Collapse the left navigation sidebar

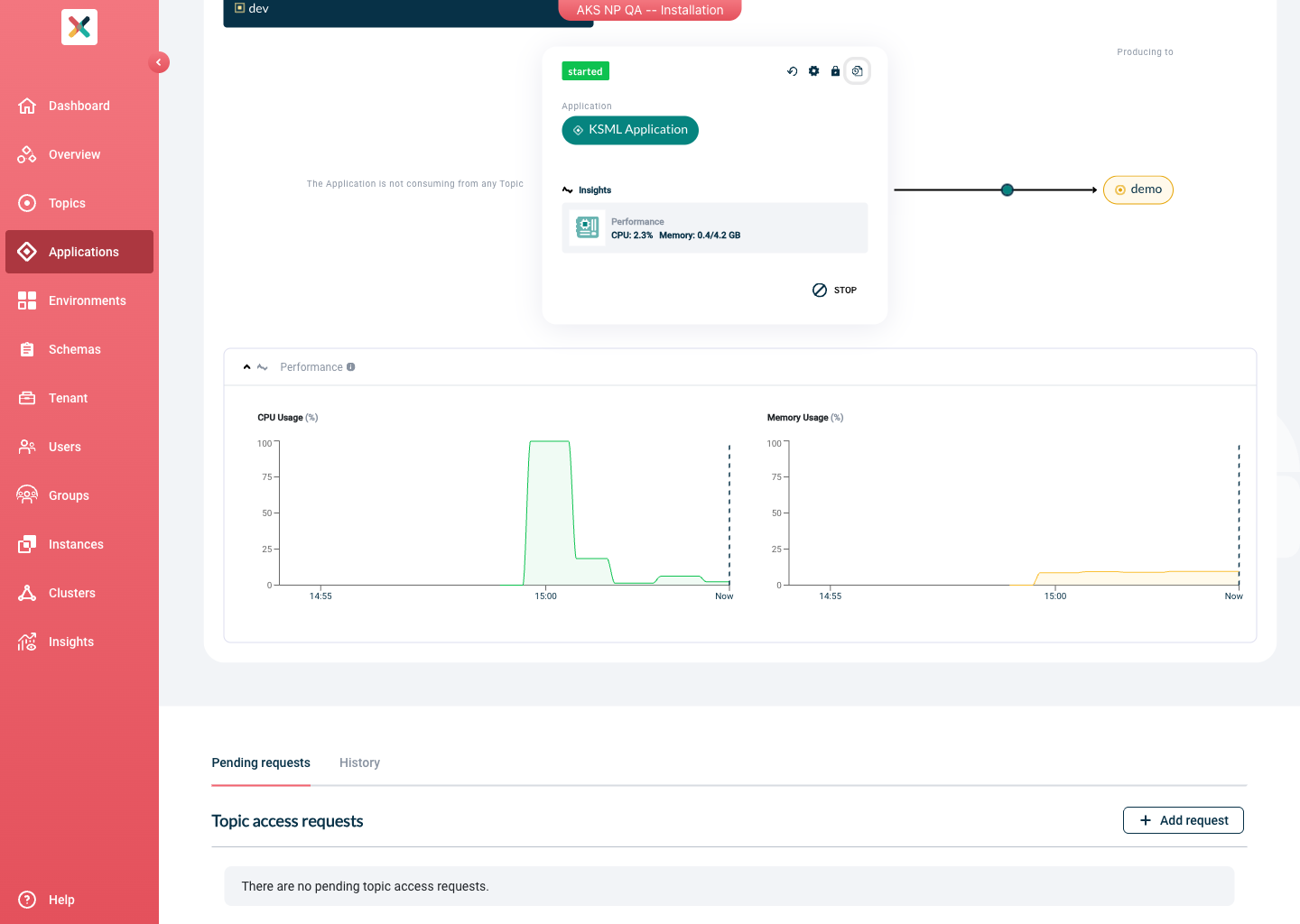pos(159,62)
